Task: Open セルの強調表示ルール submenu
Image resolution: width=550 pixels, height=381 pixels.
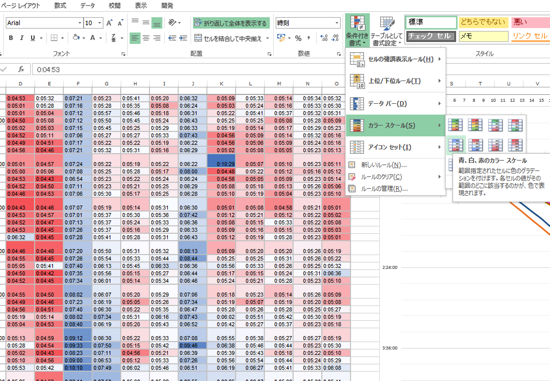Action: pos(396,59)
